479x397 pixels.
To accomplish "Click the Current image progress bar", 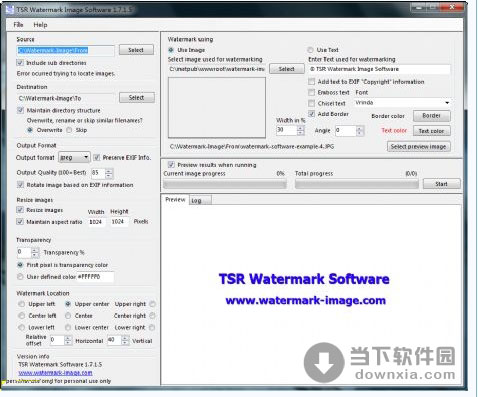I will [x=225, y=184].
